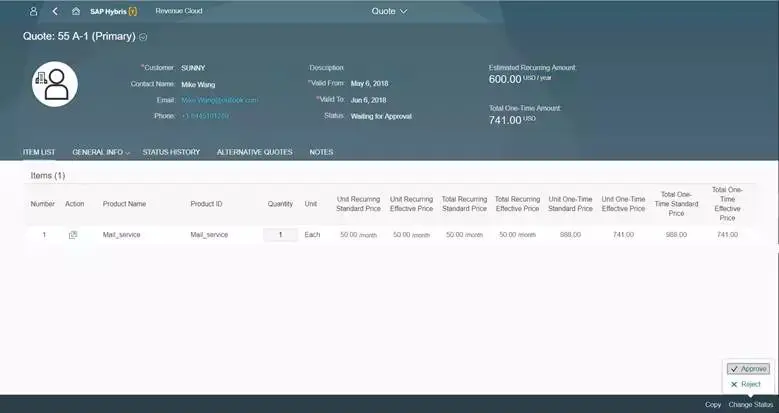779x413 pixels.
Task: Click the Number column header
Action: coord(43,204)
